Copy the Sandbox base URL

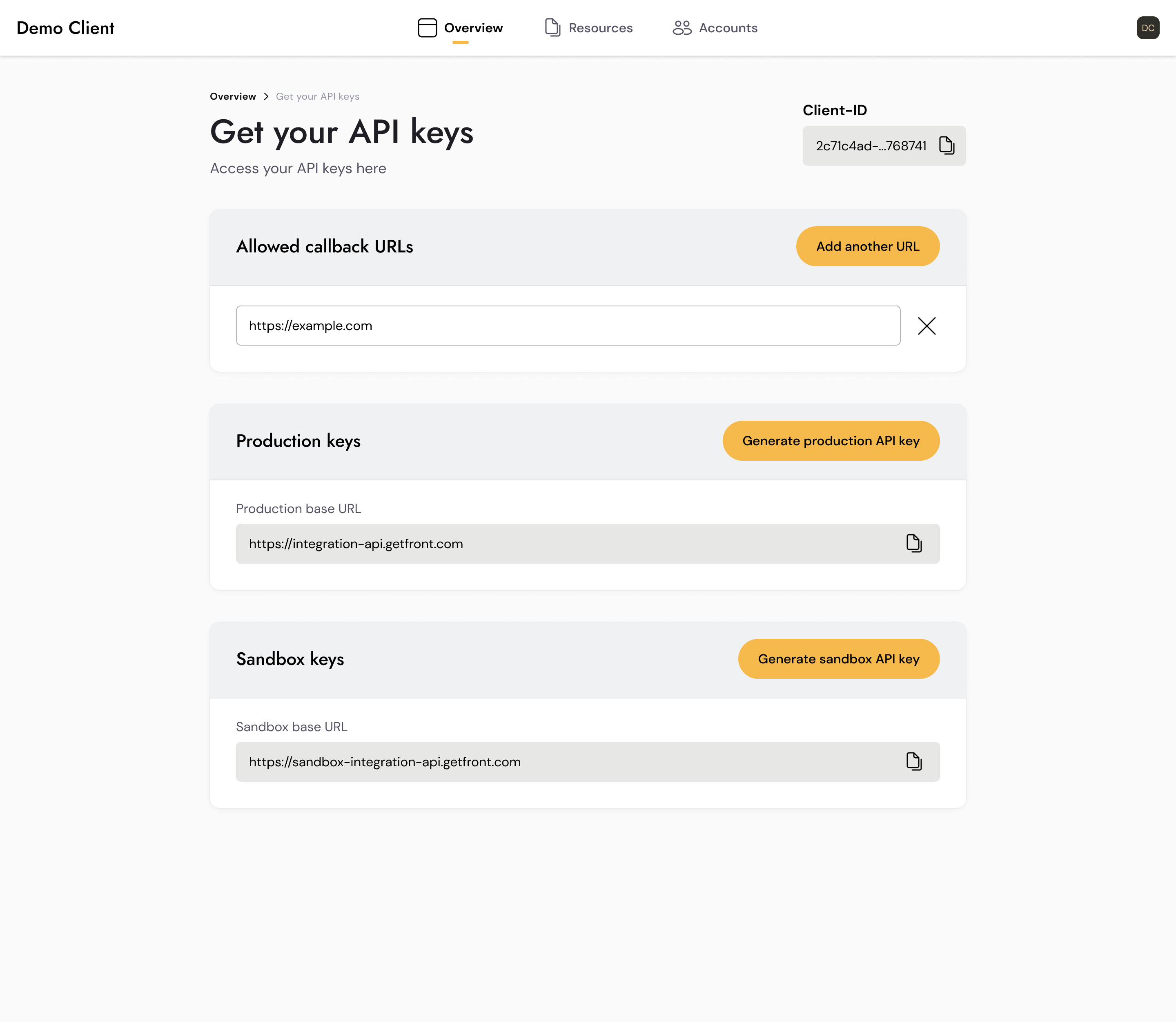(x=914, y=761)
